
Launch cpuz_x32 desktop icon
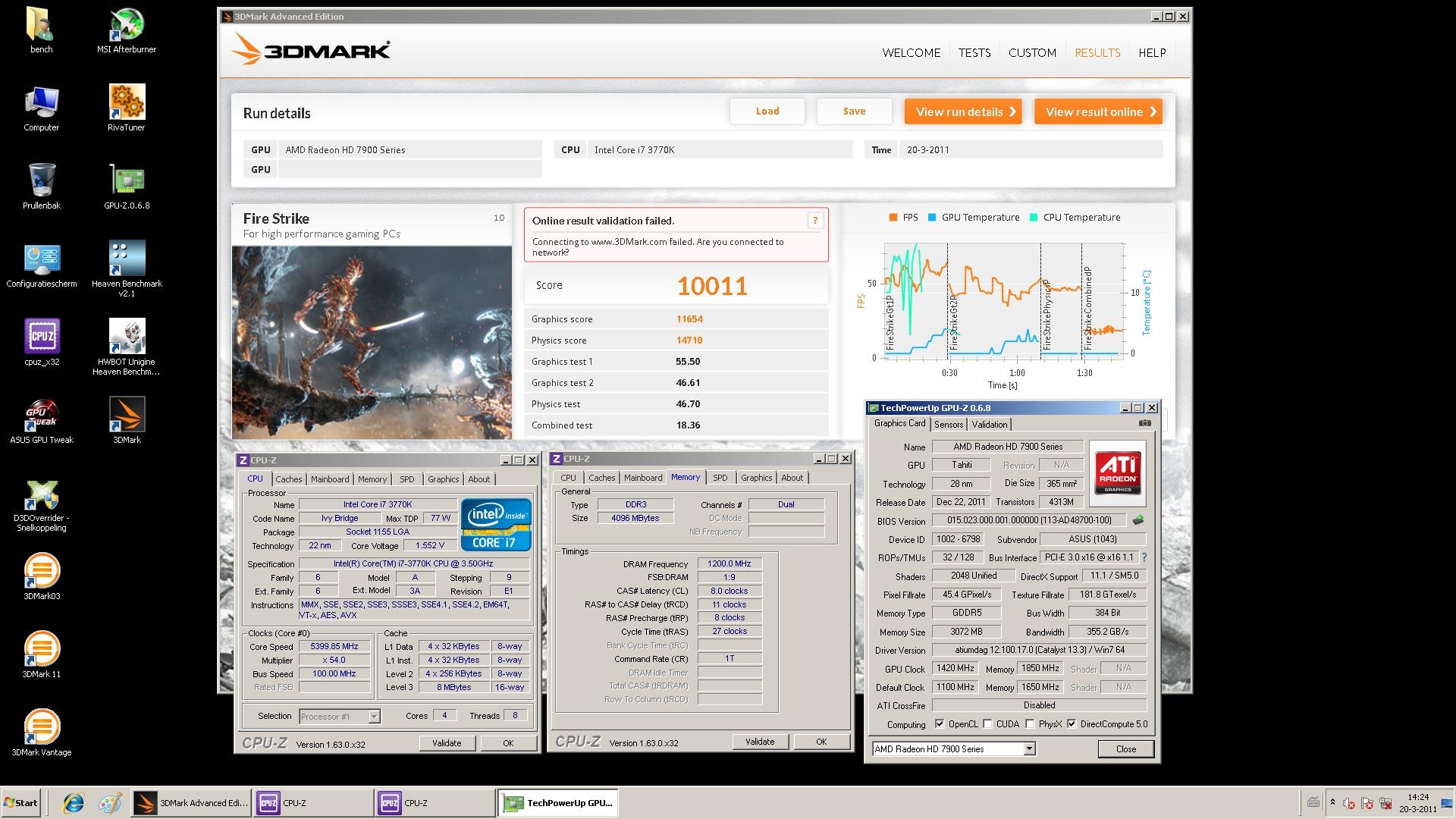pos(41,343)
